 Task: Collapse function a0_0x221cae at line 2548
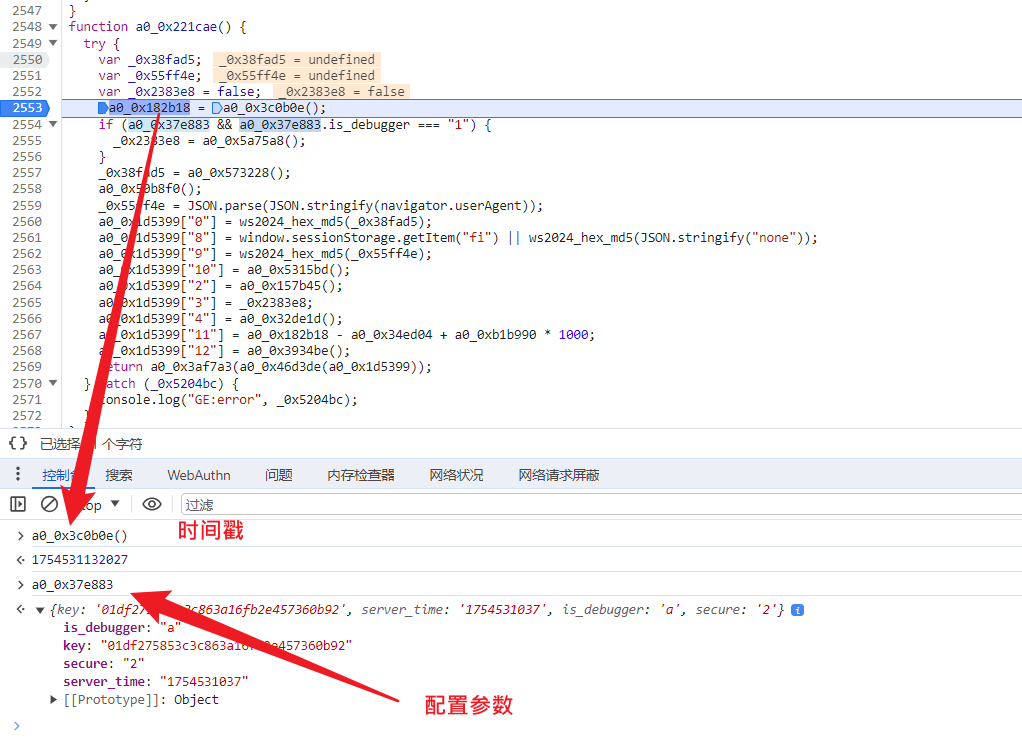tap(53, 27)
